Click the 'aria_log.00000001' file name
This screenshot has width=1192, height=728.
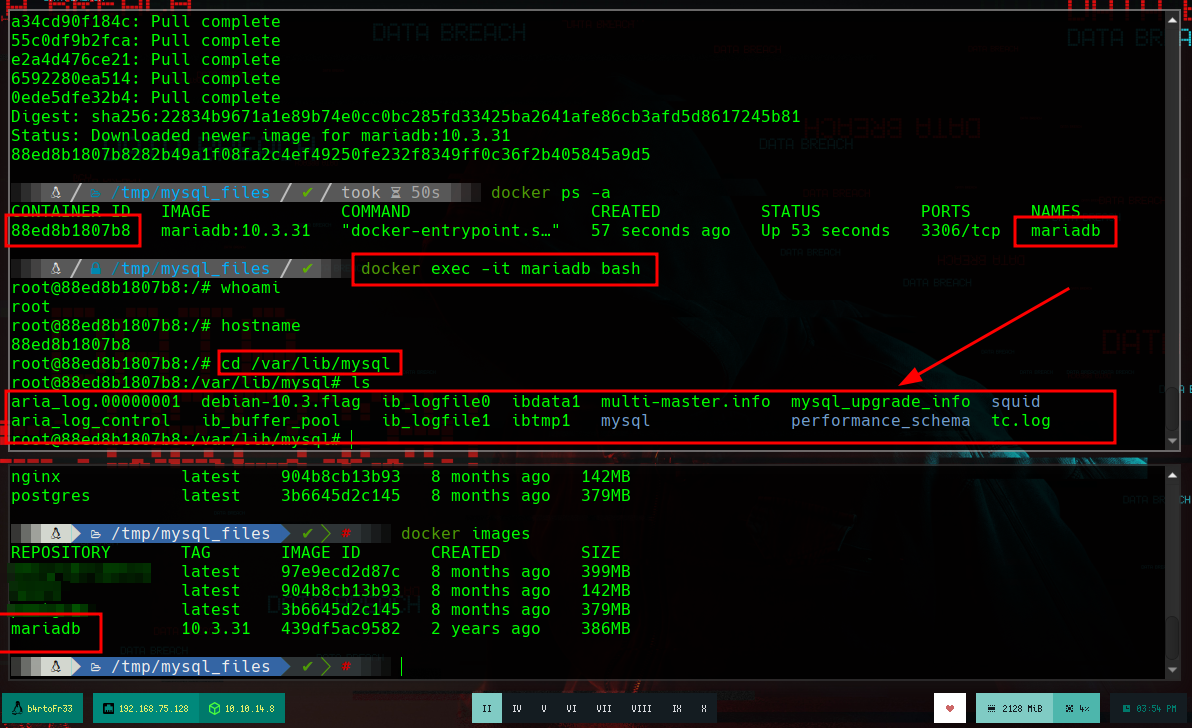[x=96, y=401]
